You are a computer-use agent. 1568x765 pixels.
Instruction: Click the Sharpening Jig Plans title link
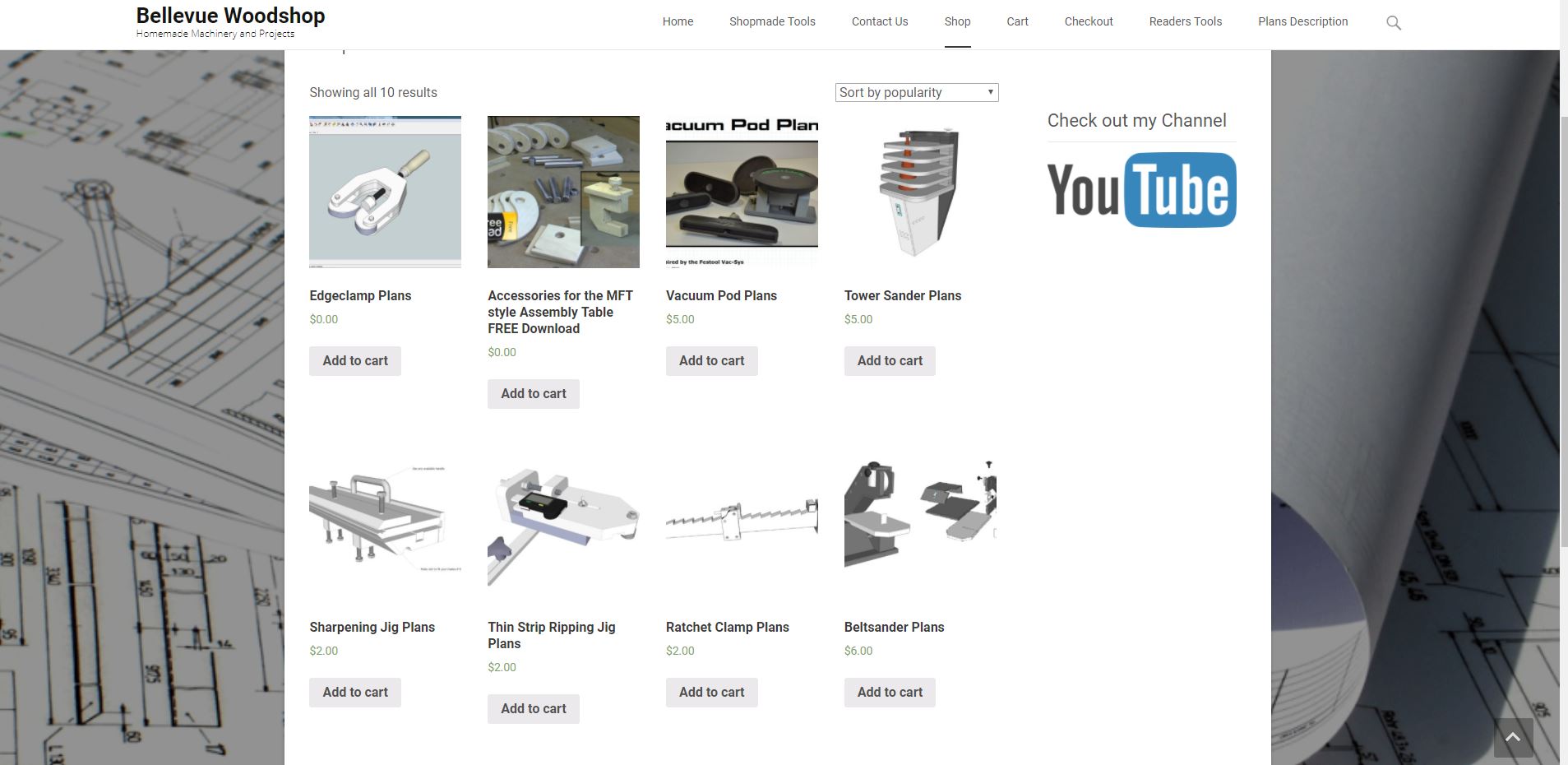pyautogui.click(x=372, y=628)
